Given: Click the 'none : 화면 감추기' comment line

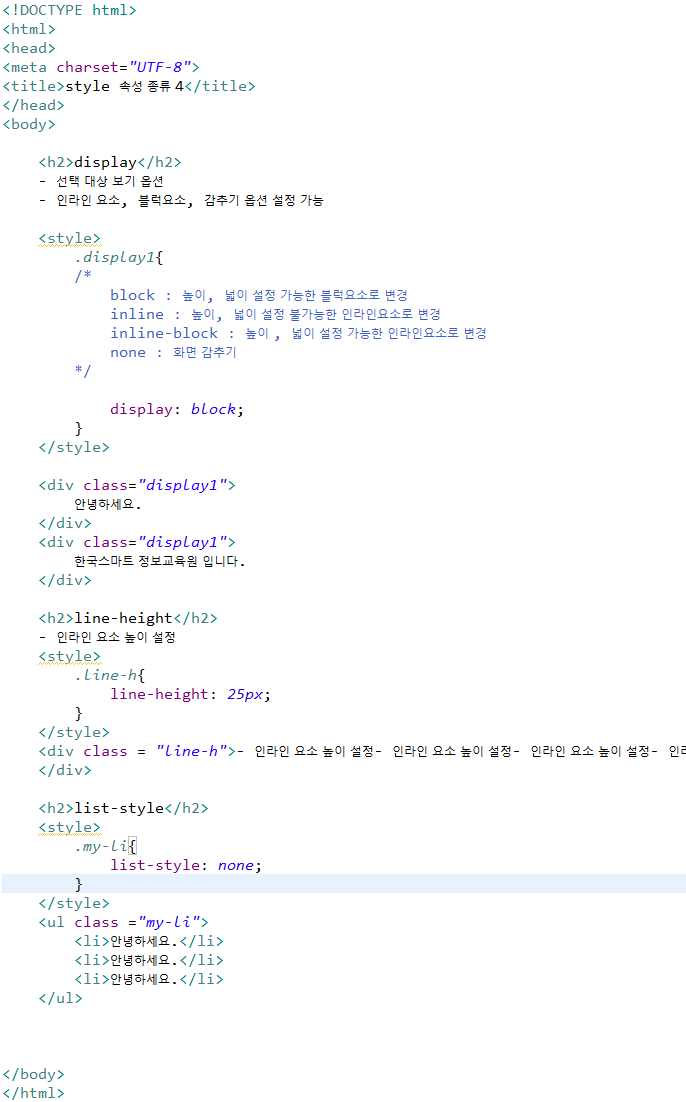Looking at the screenshot, I should (x=173, y=352).
